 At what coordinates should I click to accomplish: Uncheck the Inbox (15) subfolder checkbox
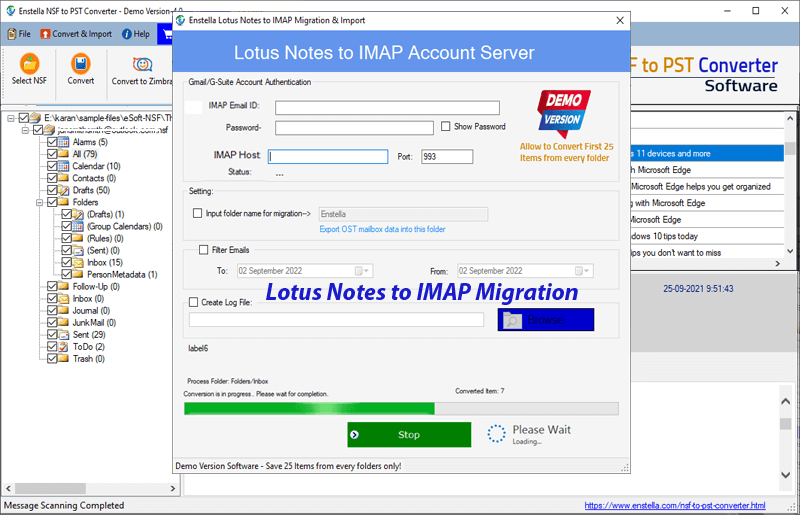click(66, 262)
